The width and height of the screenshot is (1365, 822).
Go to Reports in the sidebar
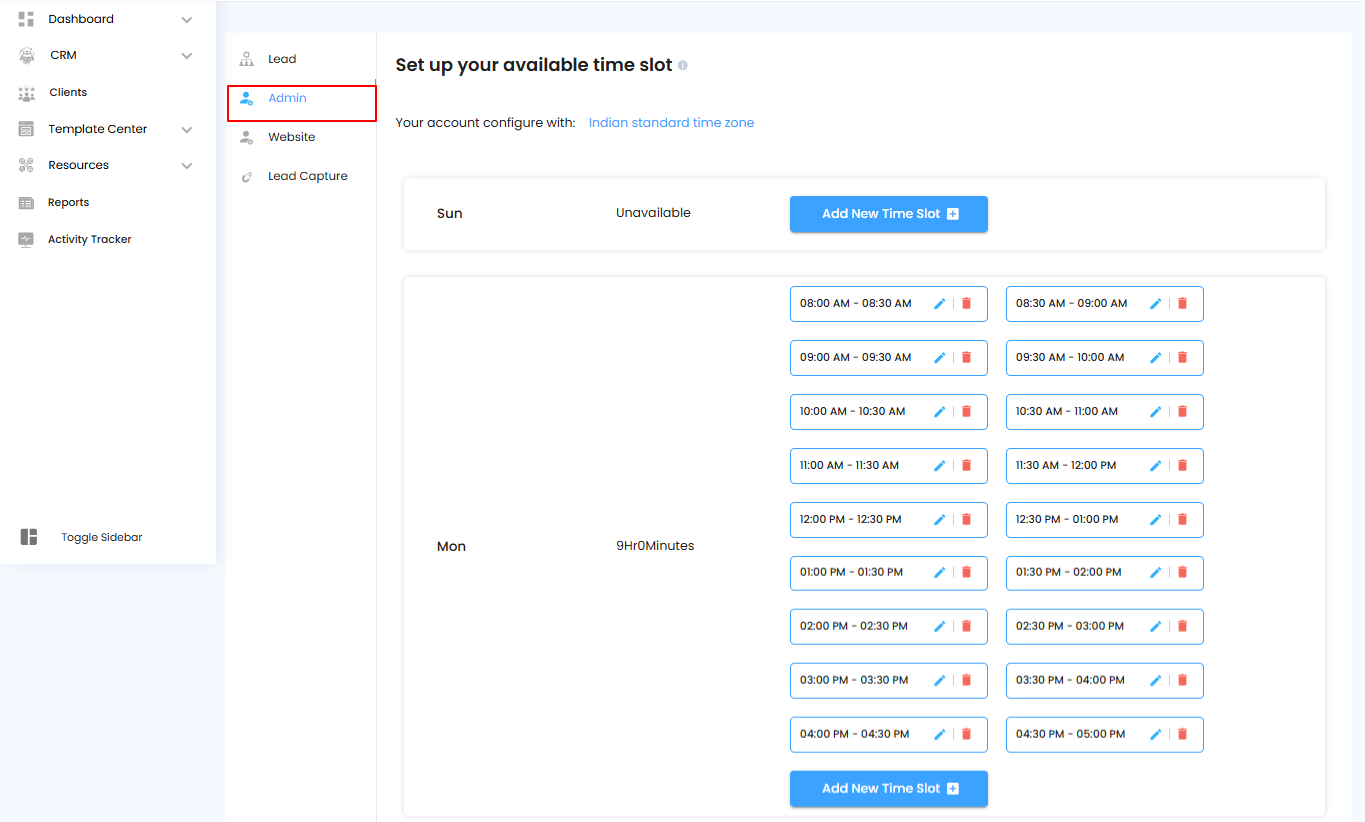68,203
